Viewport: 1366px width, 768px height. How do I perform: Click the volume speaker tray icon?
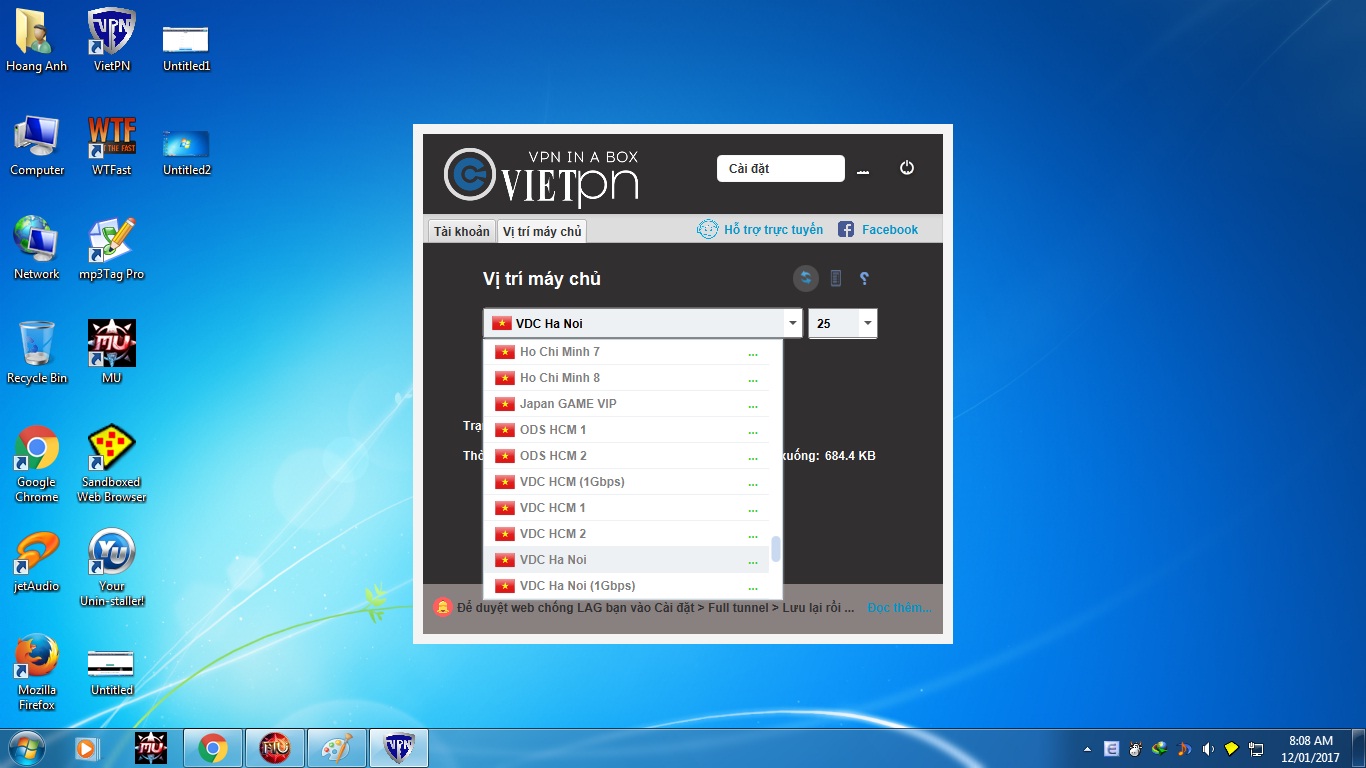click(1208, 748)
